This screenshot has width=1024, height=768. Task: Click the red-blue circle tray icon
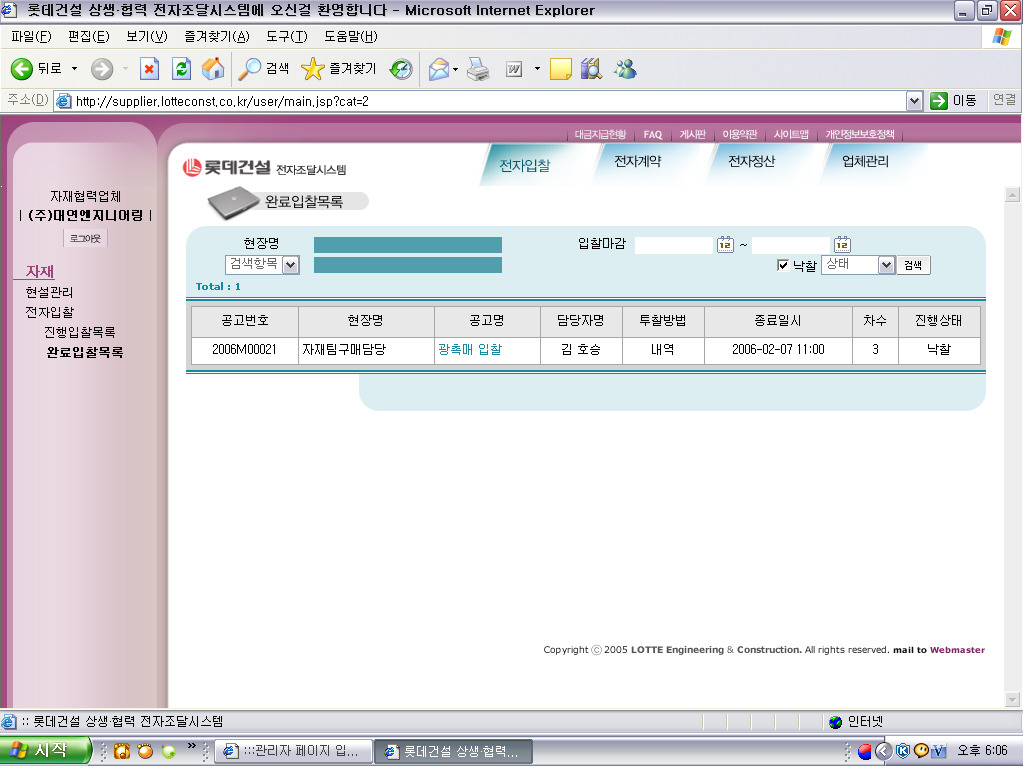(864, 752)
